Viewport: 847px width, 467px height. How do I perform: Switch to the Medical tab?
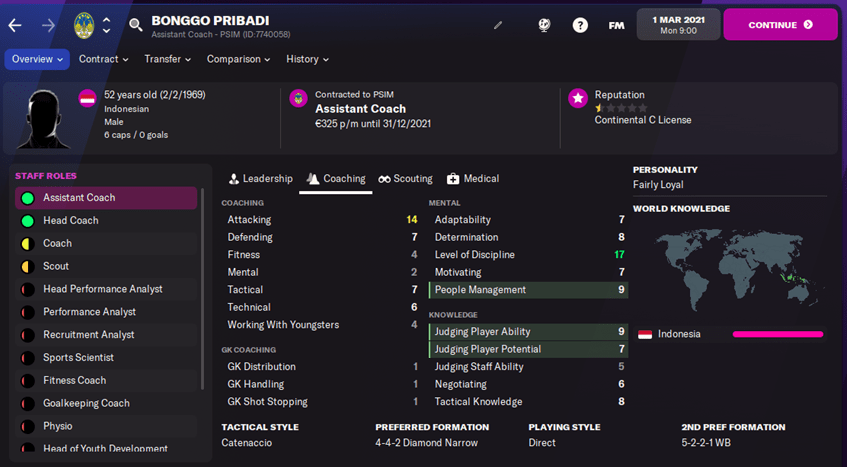tap(472, 179)
